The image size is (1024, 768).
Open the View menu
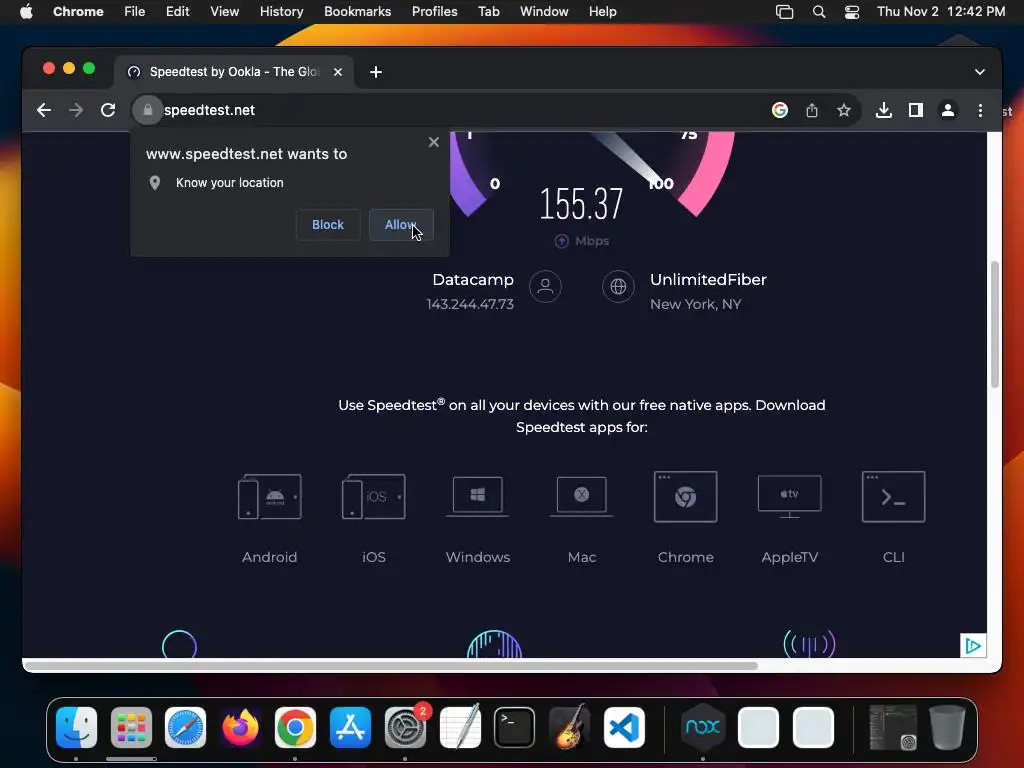click(x=225, y=12)
